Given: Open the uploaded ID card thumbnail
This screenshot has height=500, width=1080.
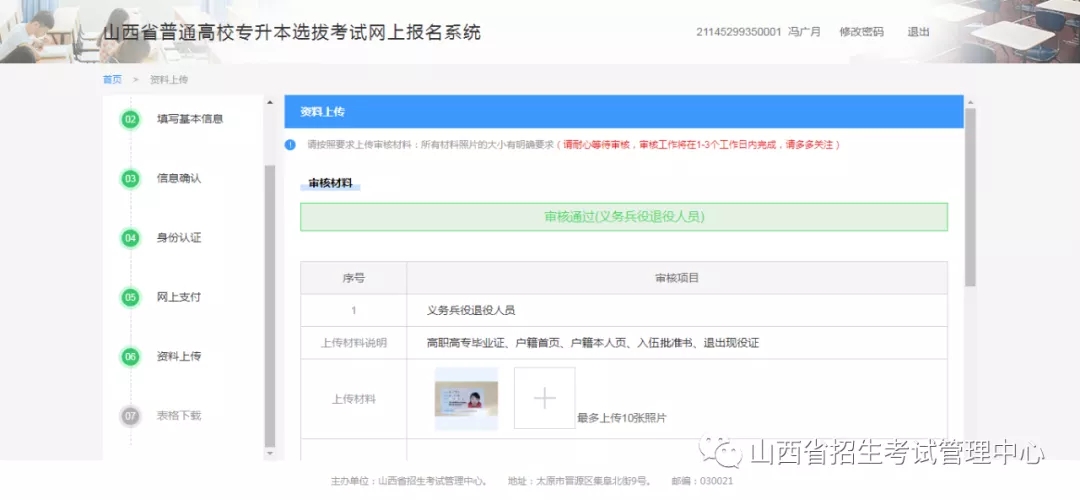Looking at the screenshot, I should 466,399.
